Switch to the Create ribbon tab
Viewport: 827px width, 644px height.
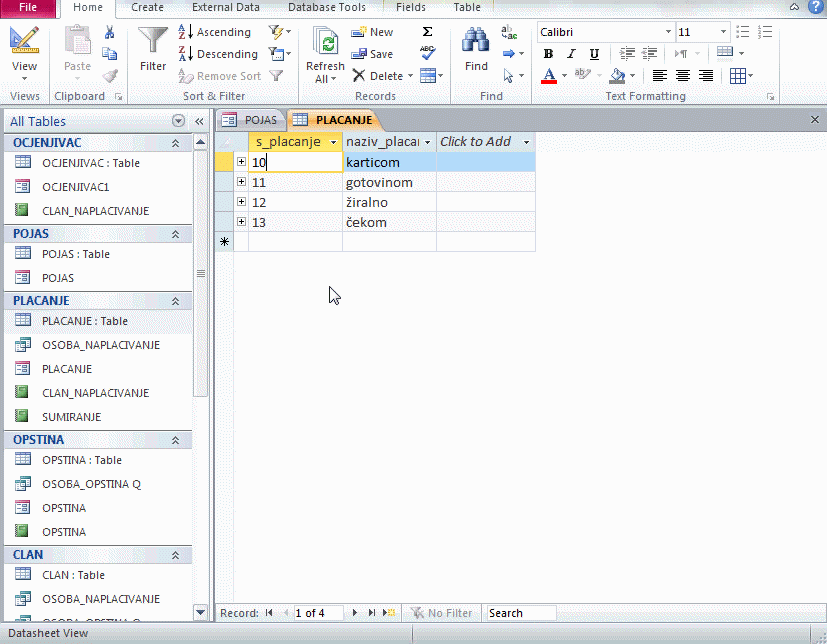pos(147,7)
